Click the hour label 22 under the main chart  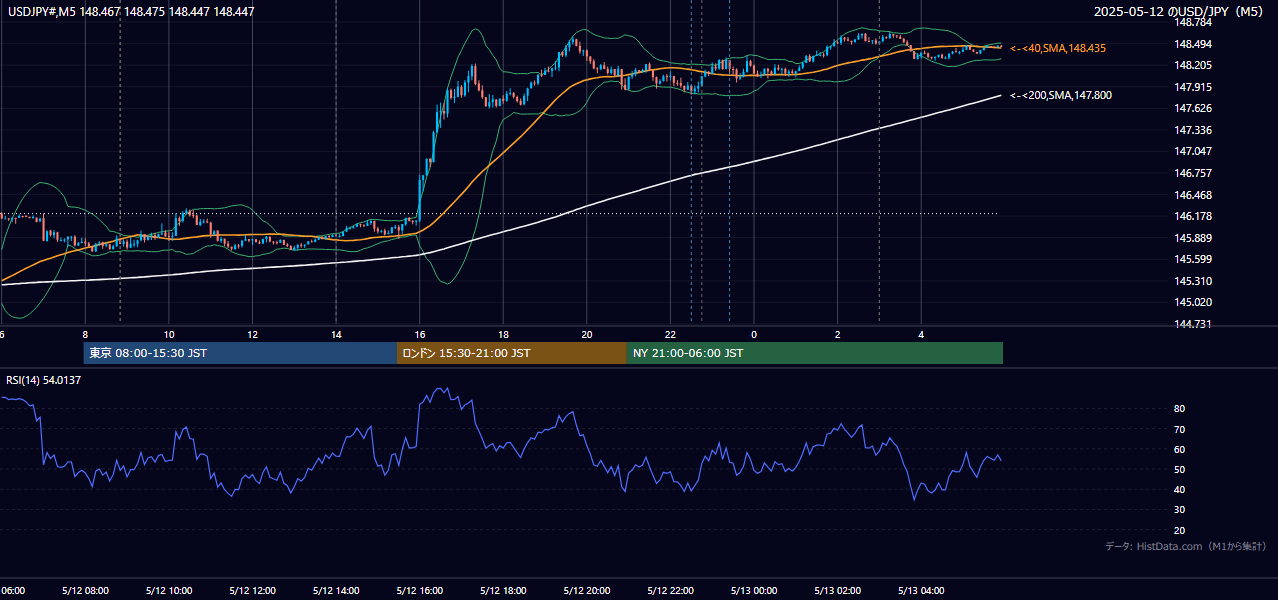670,334
